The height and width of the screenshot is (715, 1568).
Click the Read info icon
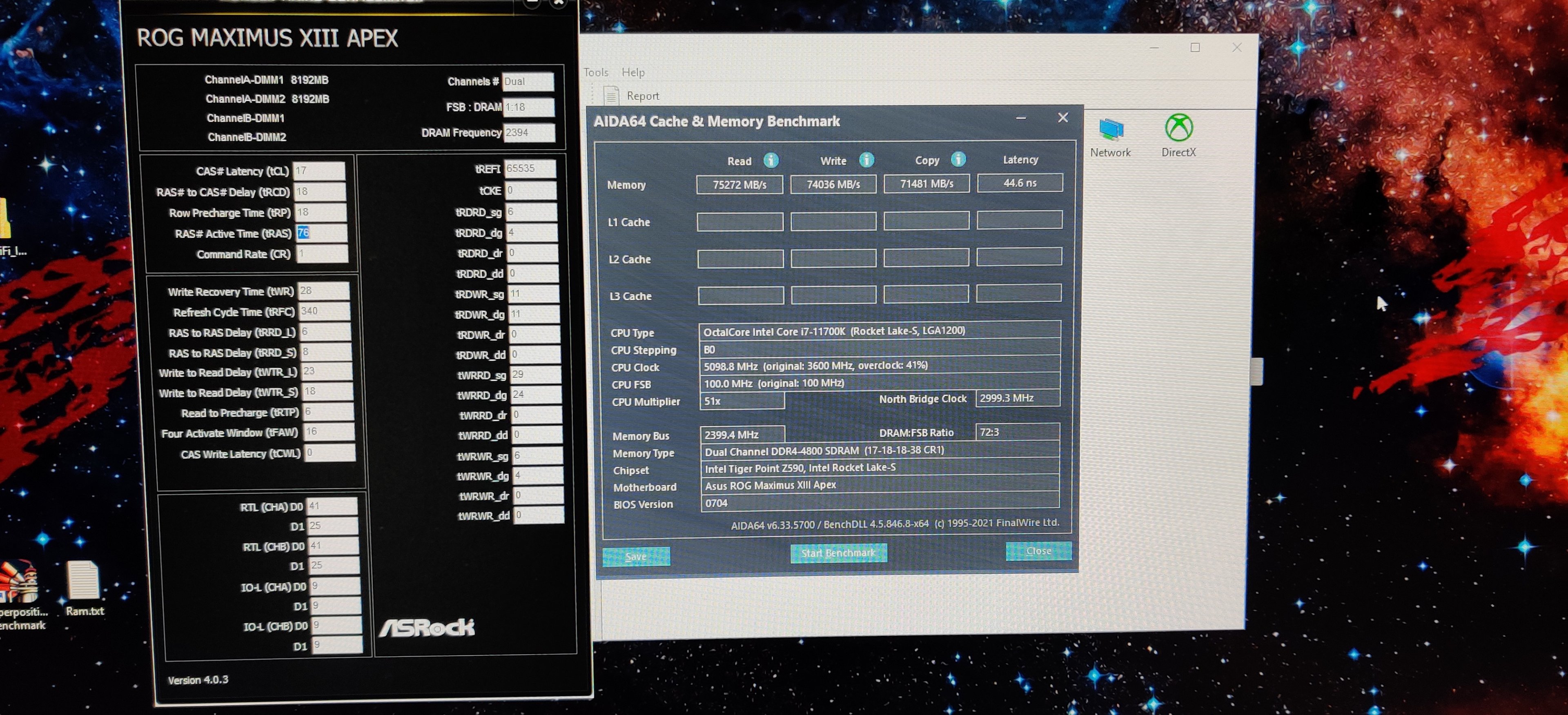[x=771, y=160]
